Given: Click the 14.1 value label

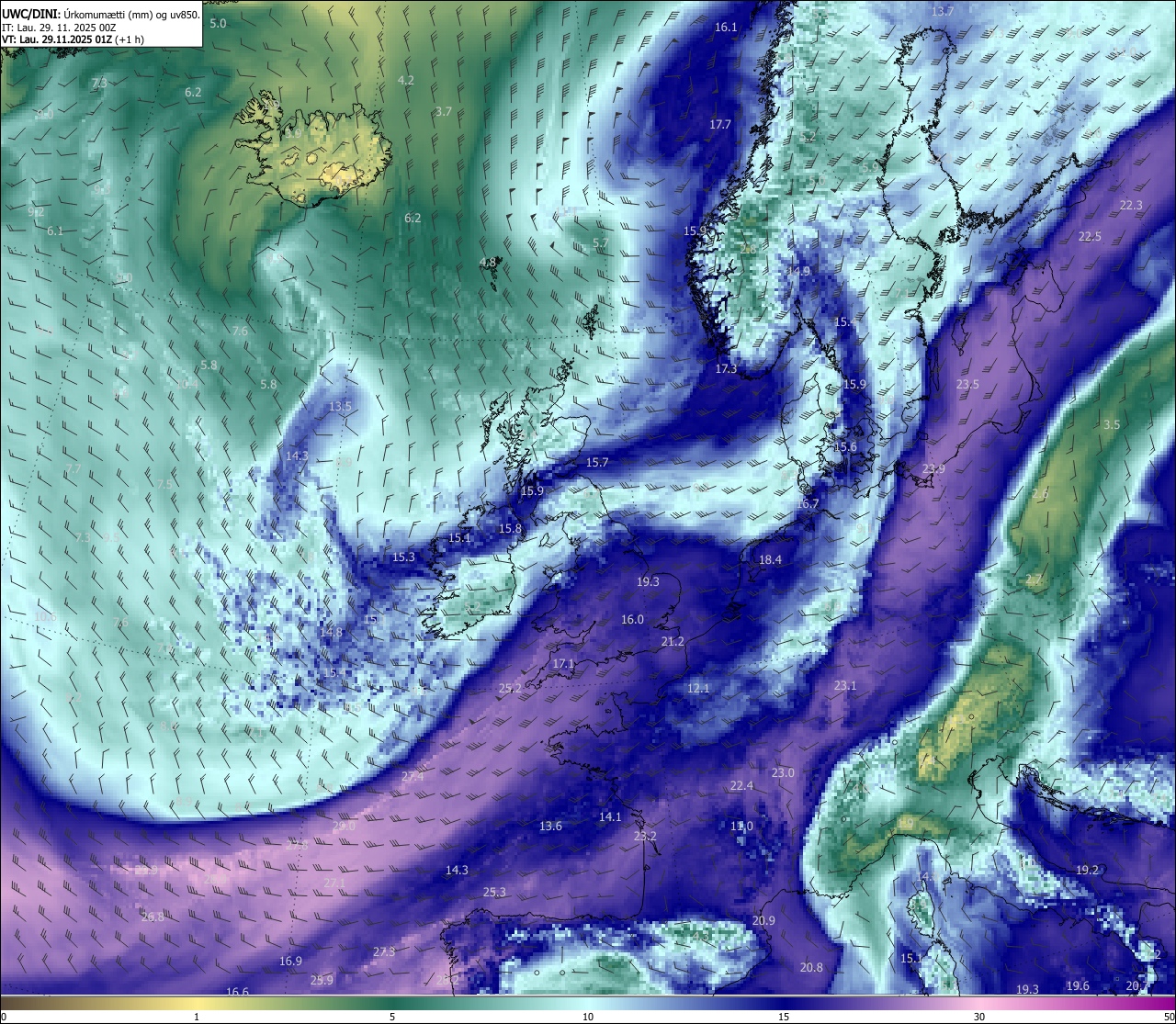Looking at the screenshot, I should pos(610,816).
